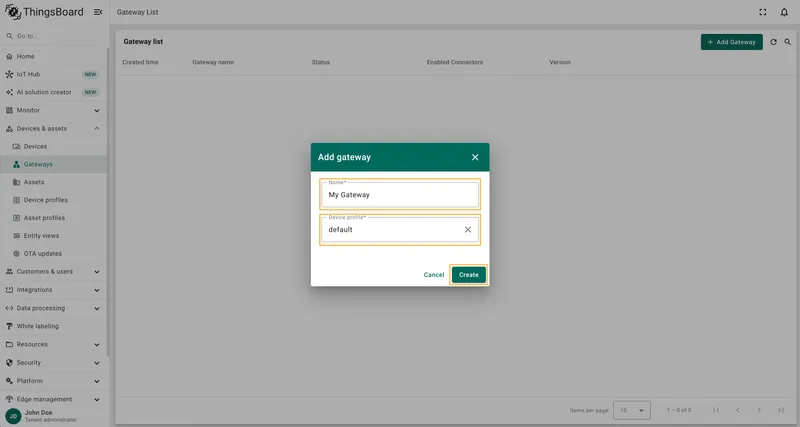Click the Home house icon
The height and width of the screenshot is (427, 800).
[x=9, y=56]
